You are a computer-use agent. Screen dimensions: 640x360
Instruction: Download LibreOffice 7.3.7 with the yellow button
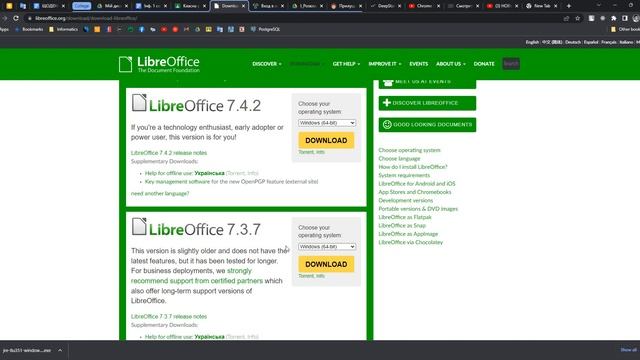[326, 264]
